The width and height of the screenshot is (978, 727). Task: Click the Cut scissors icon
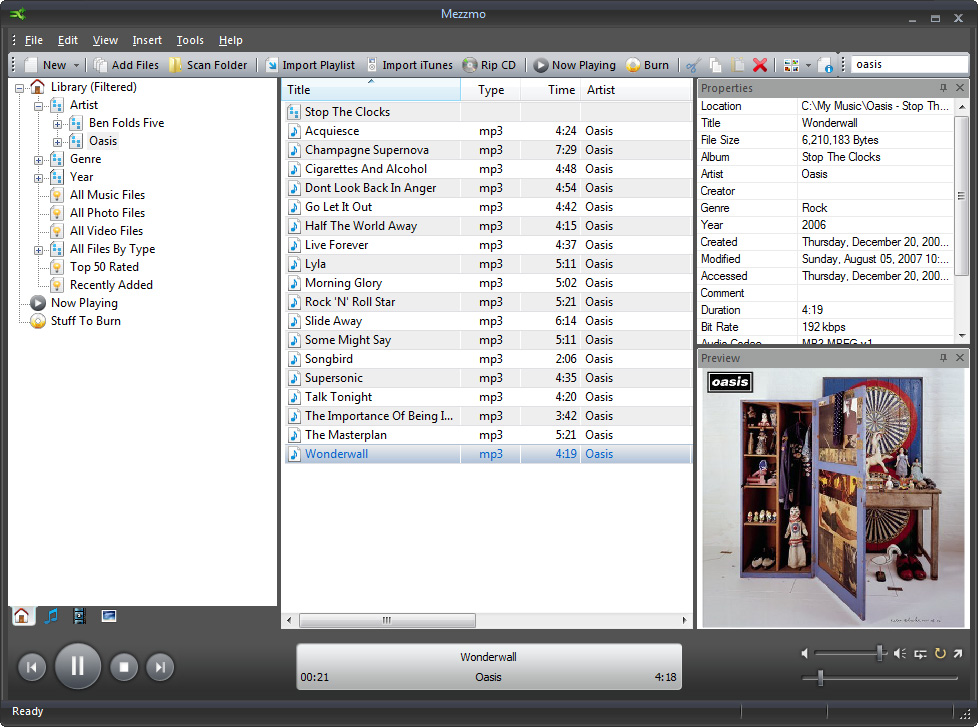click(x=693, y=65)
